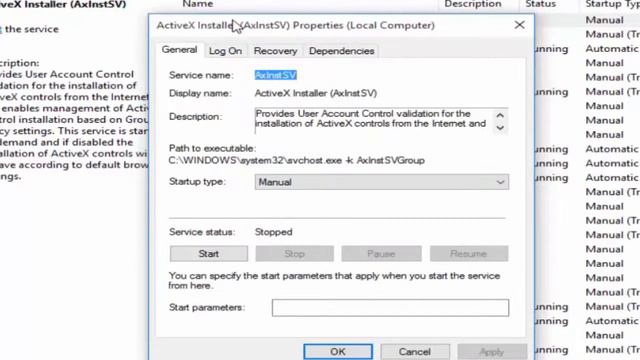Click the greyed-out Apply button

(492, 351)
